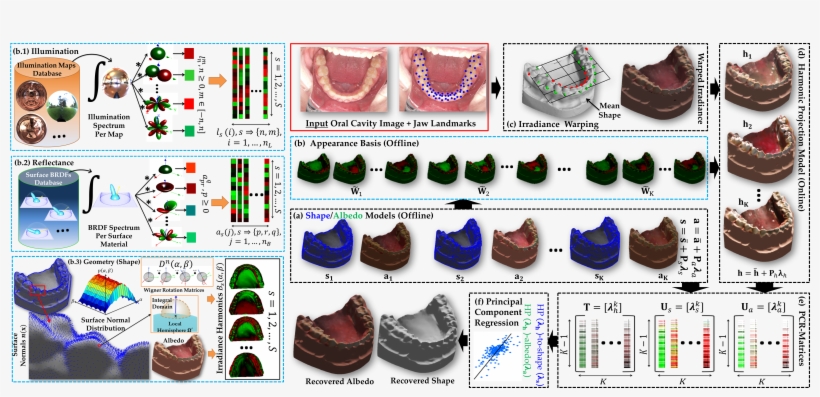The height and width of the screenshot is (397, 820).
Task: Click the "(b.1) Illumination" panel title
Action: click(x=45, y=51)
